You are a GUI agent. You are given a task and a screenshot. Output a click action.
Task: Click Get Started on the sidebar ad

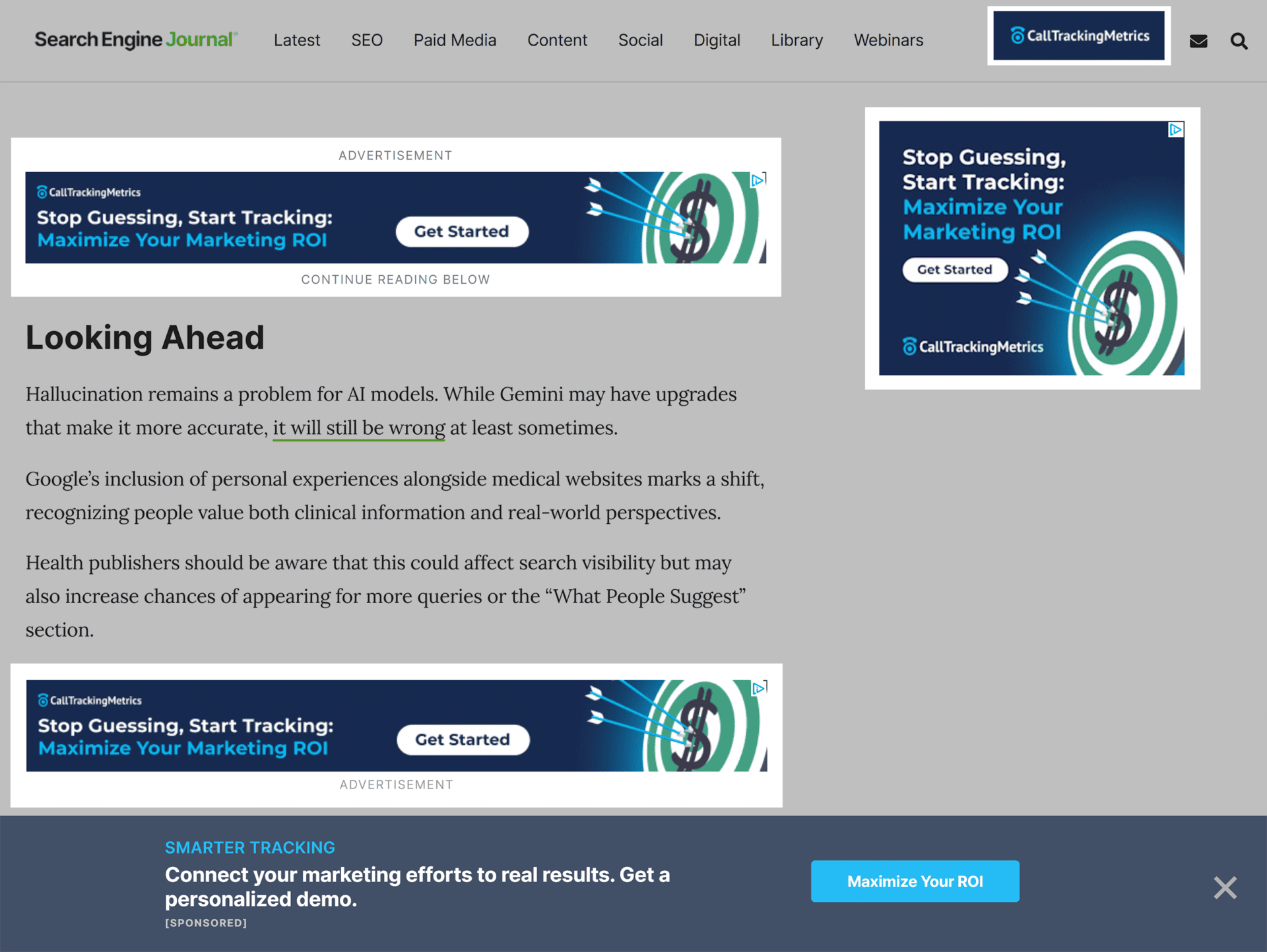click(x=955, y=269)
